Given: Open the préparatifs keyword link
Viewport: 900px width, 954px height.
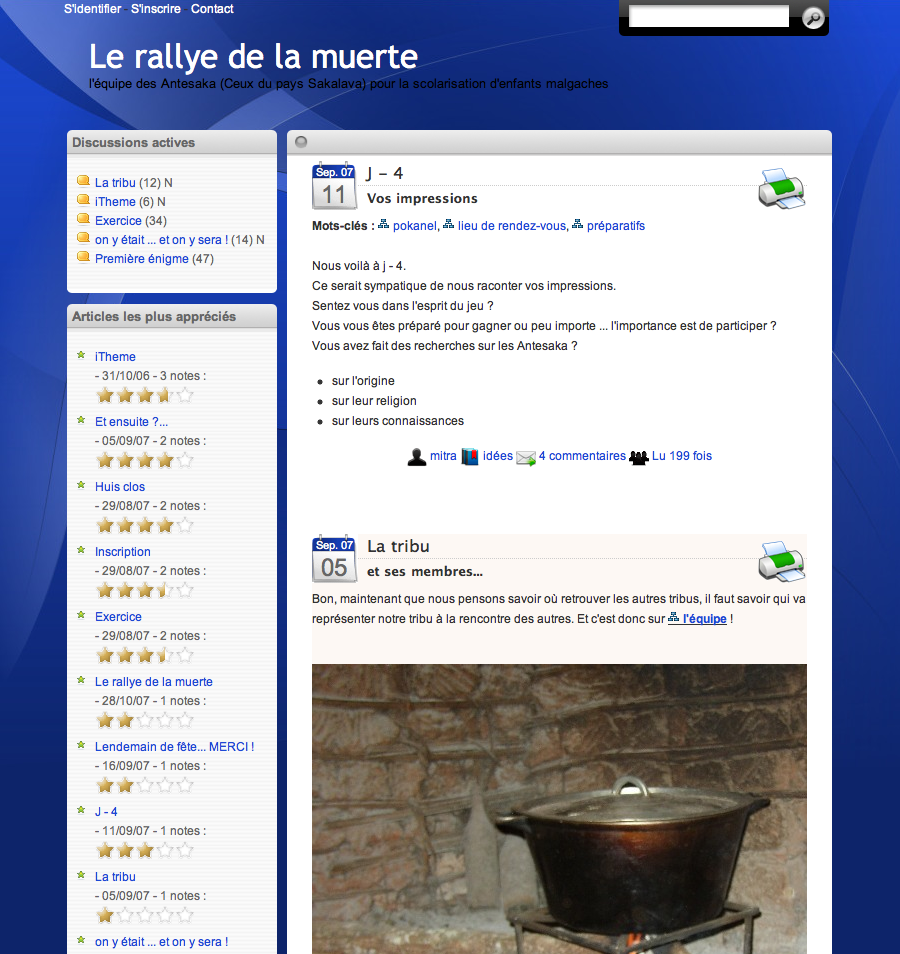Looking at the screenshot, I should click(x=616, y=226).
